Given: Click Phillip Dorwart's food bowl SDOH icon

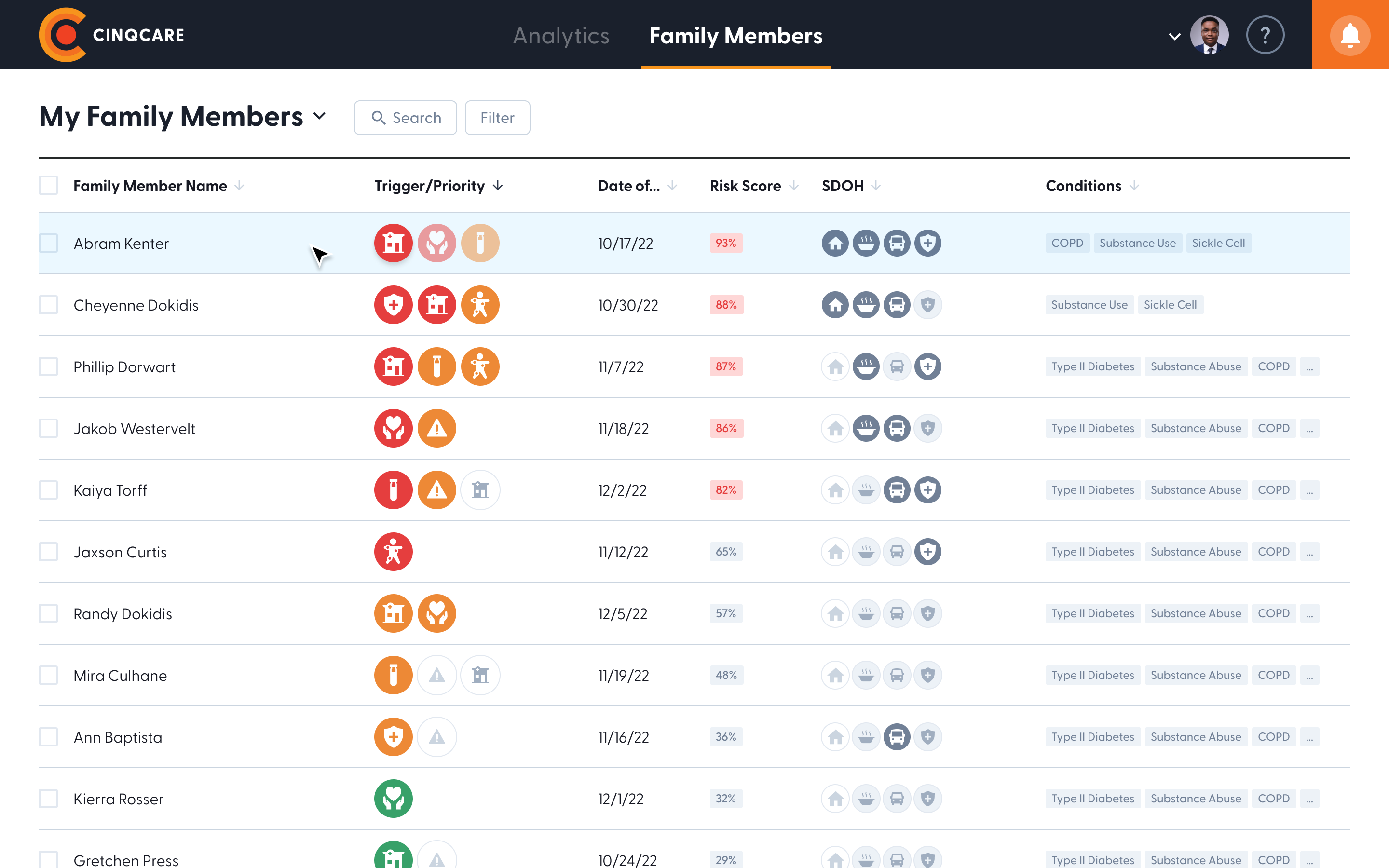Looking at the screenshot, I should coord(866,366).
